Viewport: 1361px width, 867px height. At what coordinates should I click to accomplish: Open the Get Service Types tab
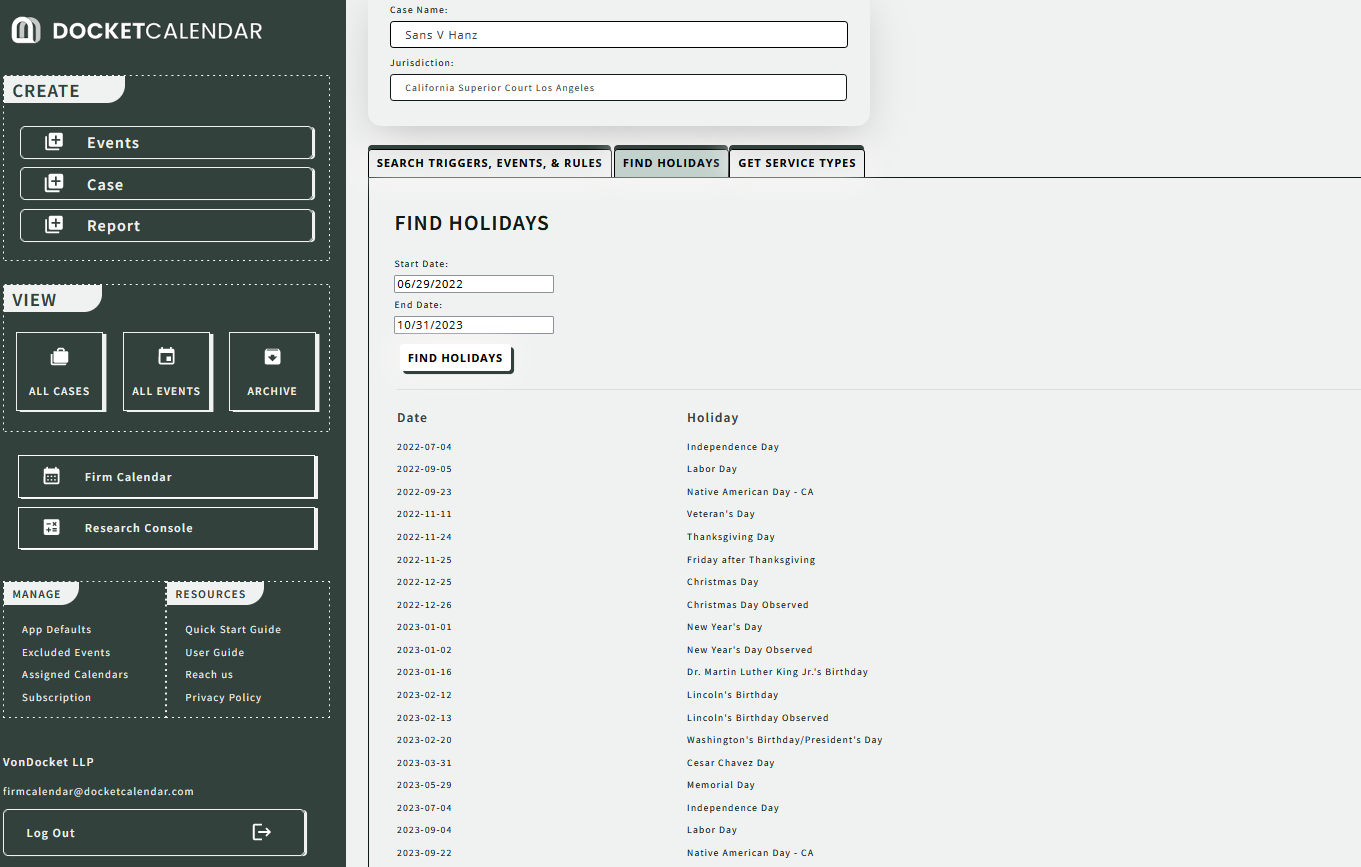[796, 163]
